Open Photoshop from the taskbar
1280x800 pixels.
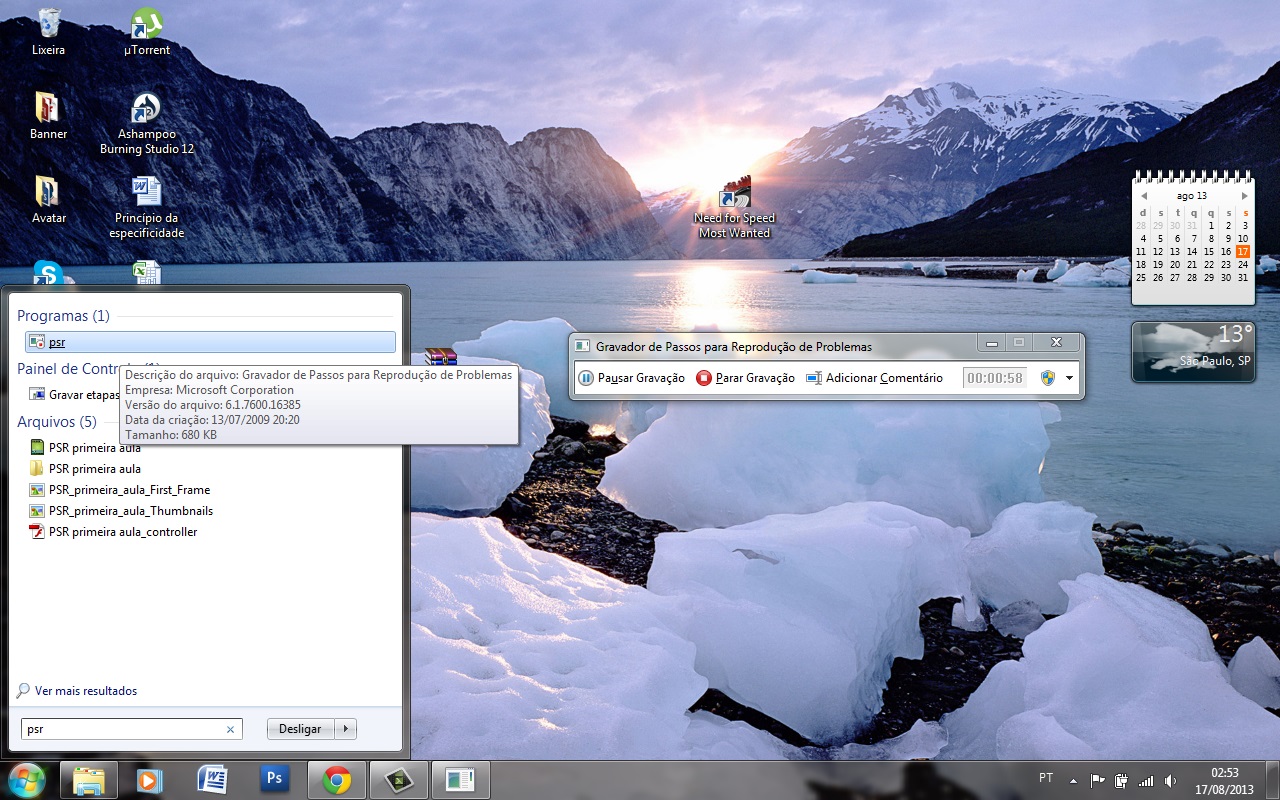275,780
